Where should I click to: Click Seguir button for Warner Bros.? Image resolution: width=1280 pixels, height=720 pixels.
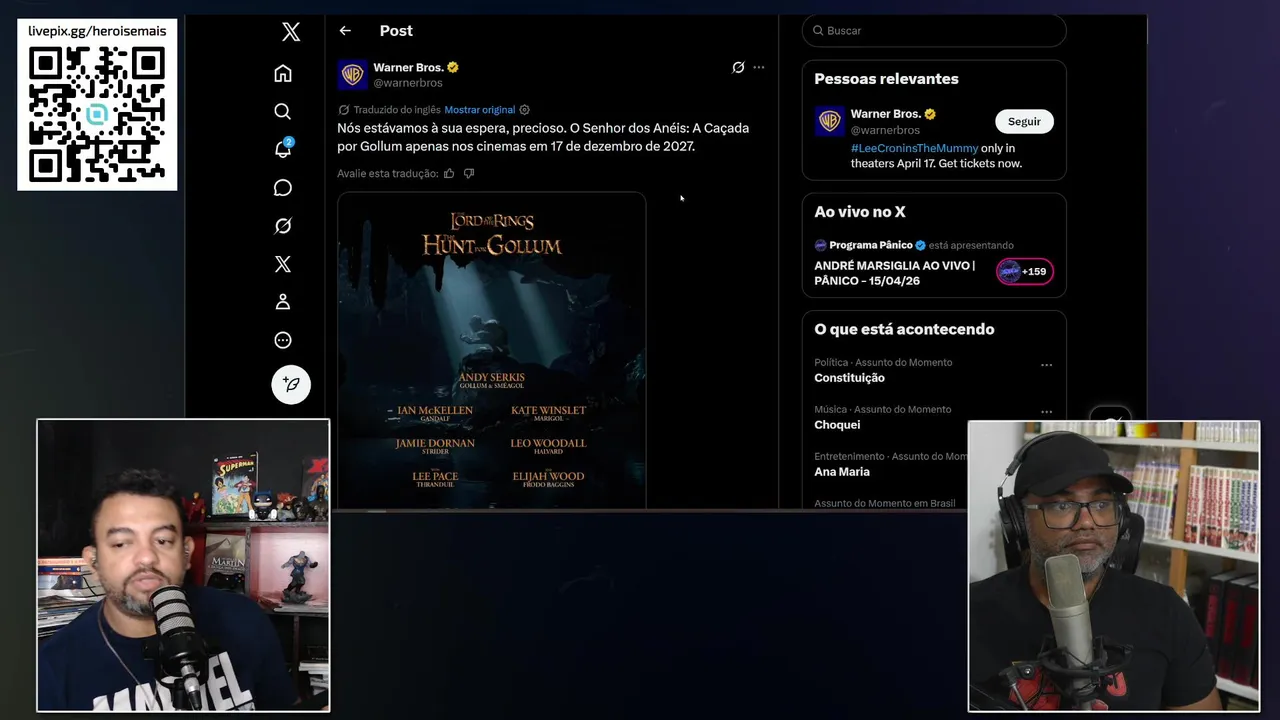(x=1024, y=121)
